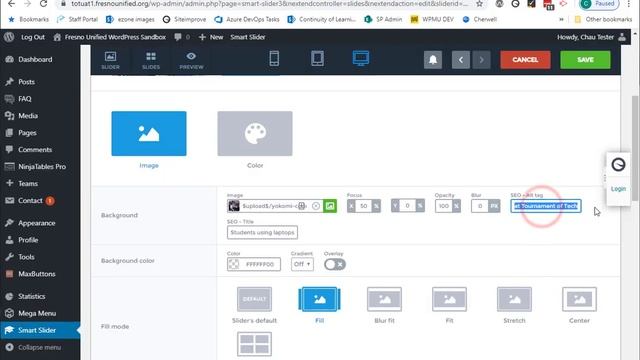Go to previous slide arrow
The image size is (640, 360).
tap(461, 60)
